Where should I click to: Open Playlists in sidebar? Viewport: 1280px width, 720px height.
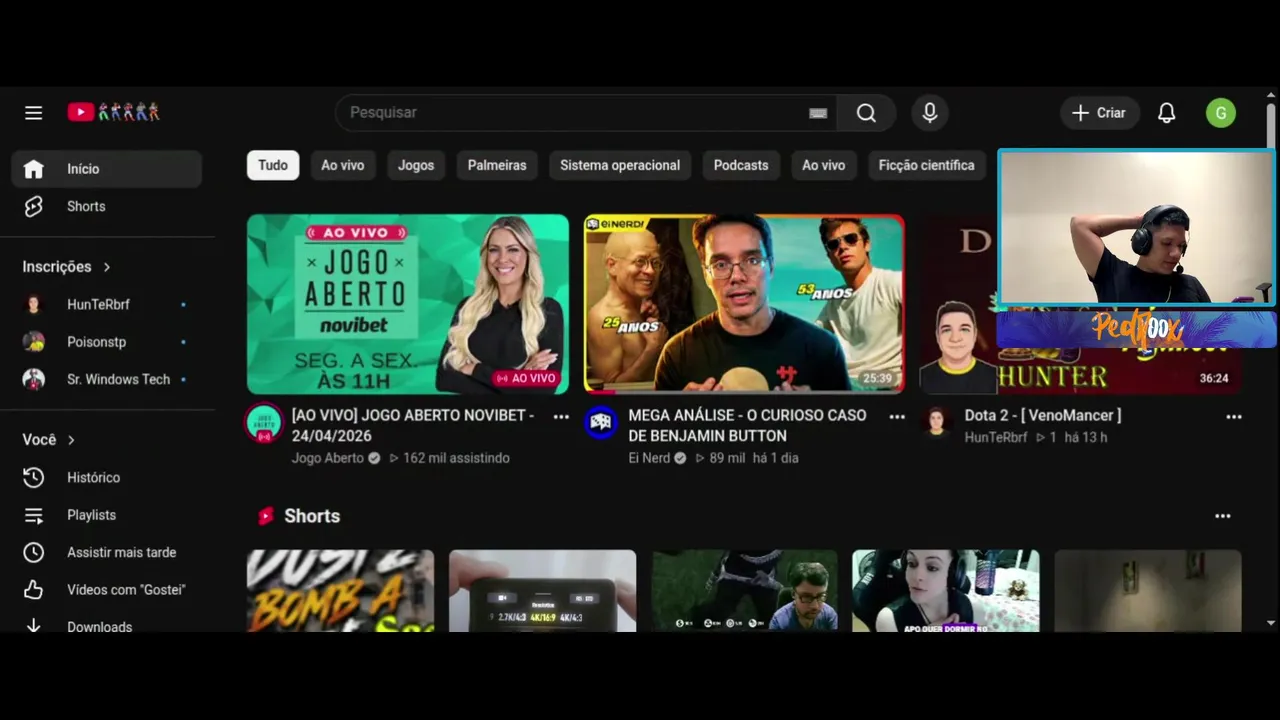[107, 515]
